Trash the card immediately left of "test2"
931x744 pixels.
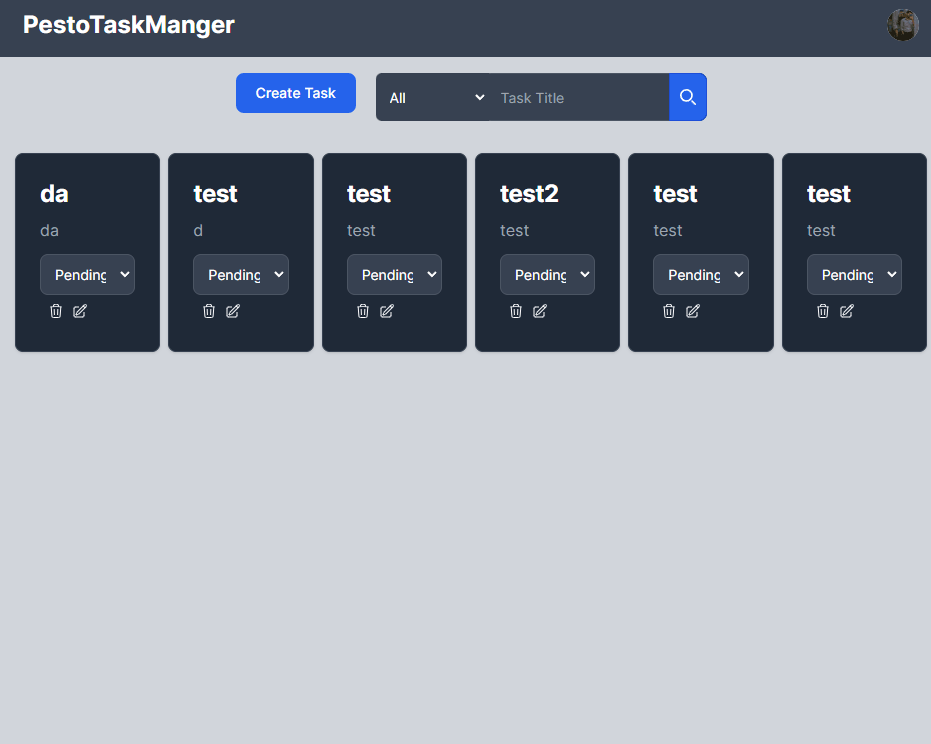coord(363,311)
